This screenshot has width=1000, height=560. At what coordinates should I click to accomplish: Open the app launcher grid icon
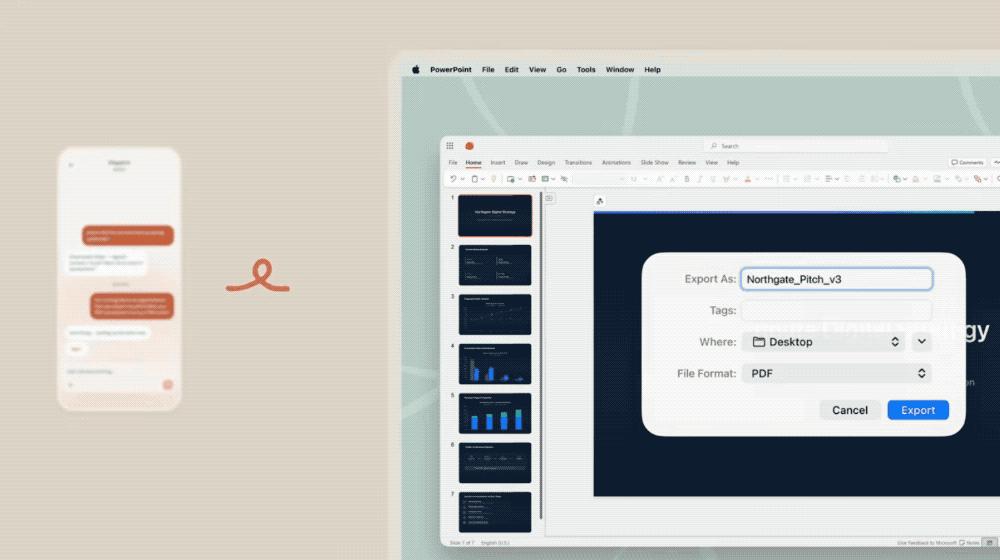point(450,146)
